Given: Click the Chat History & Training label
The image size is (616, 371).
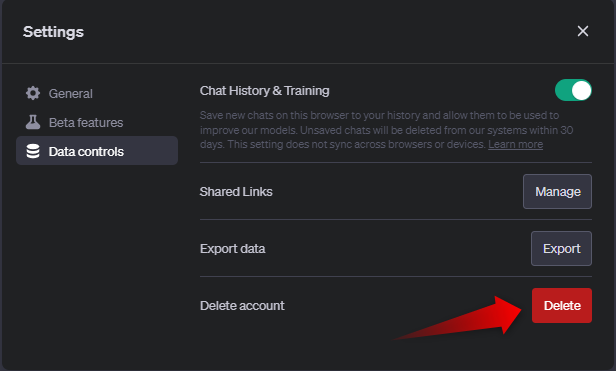Looking at the screenshot, I should click(264, 91).
